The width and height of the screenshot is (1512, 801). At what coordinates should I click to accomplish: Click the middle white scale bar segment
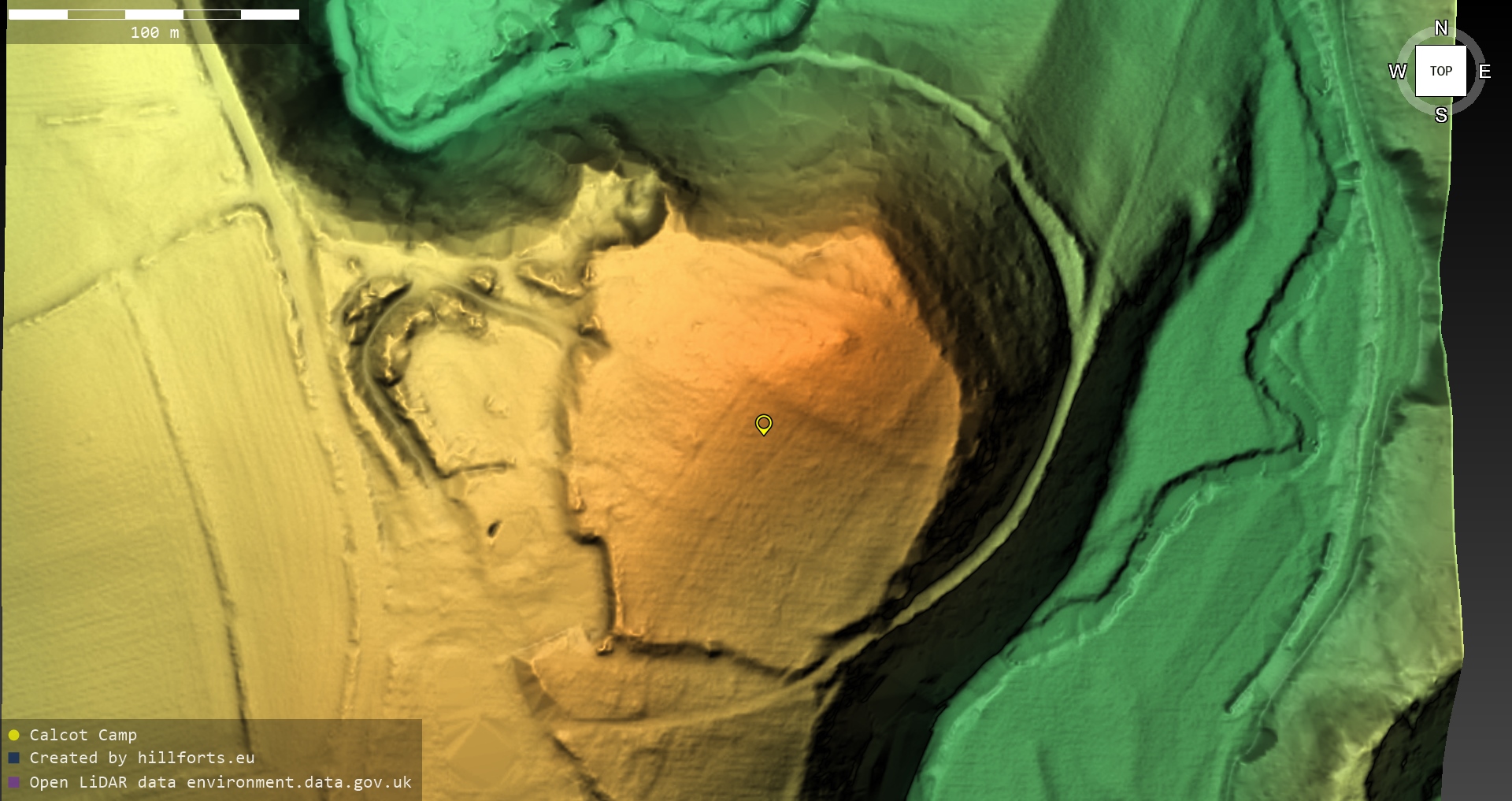pyautogui.click(x=154, y=14)
